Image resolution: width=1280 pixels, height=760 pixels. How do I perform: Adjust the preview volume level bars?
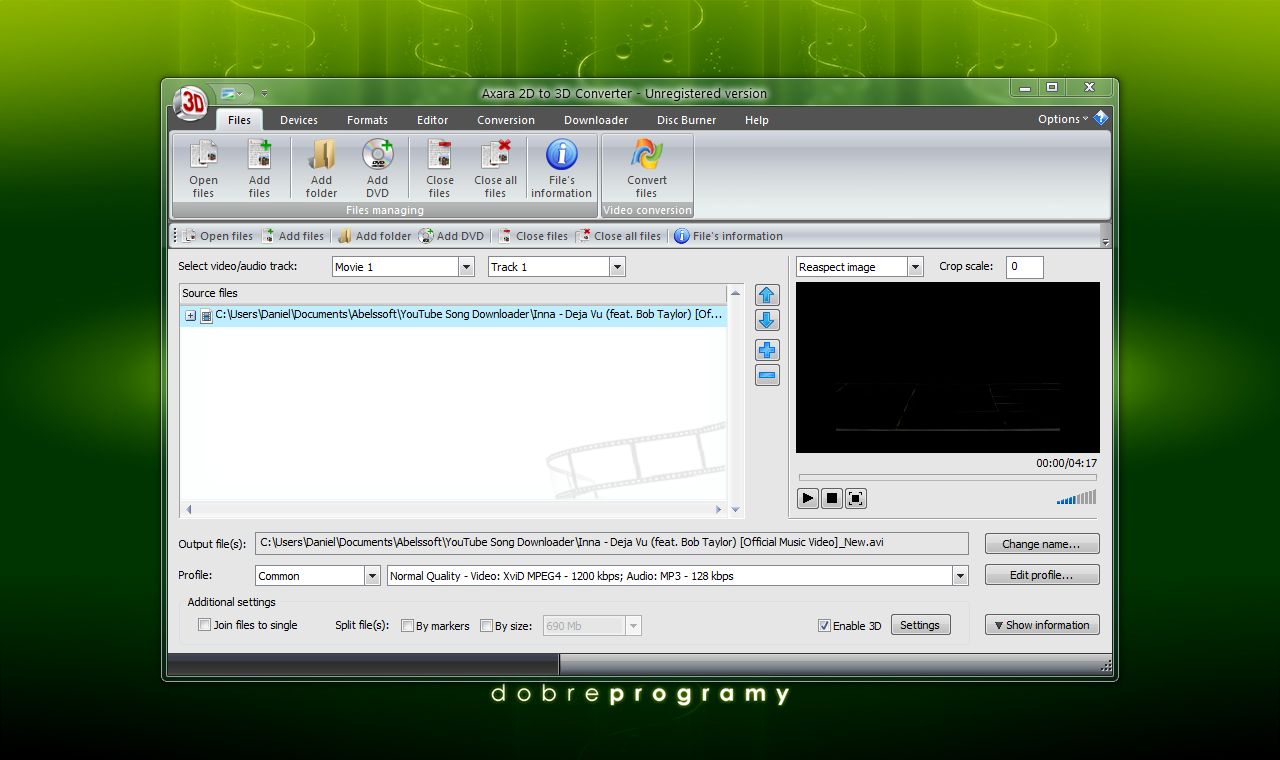pos(1076,497)
